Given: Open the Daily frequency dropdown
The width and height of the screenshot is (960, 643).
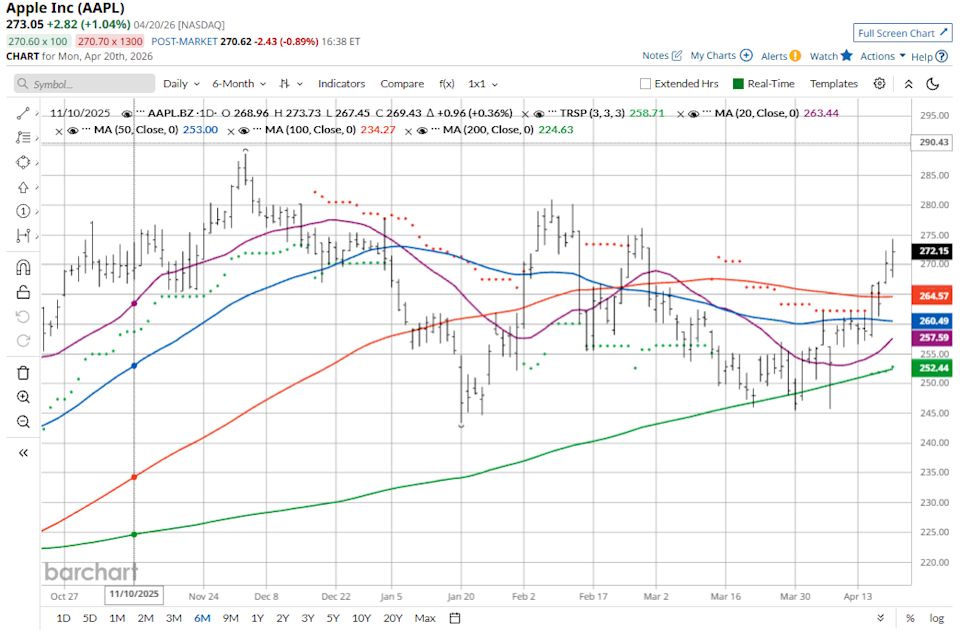Looking at the screenshot, I should (180, 84).
